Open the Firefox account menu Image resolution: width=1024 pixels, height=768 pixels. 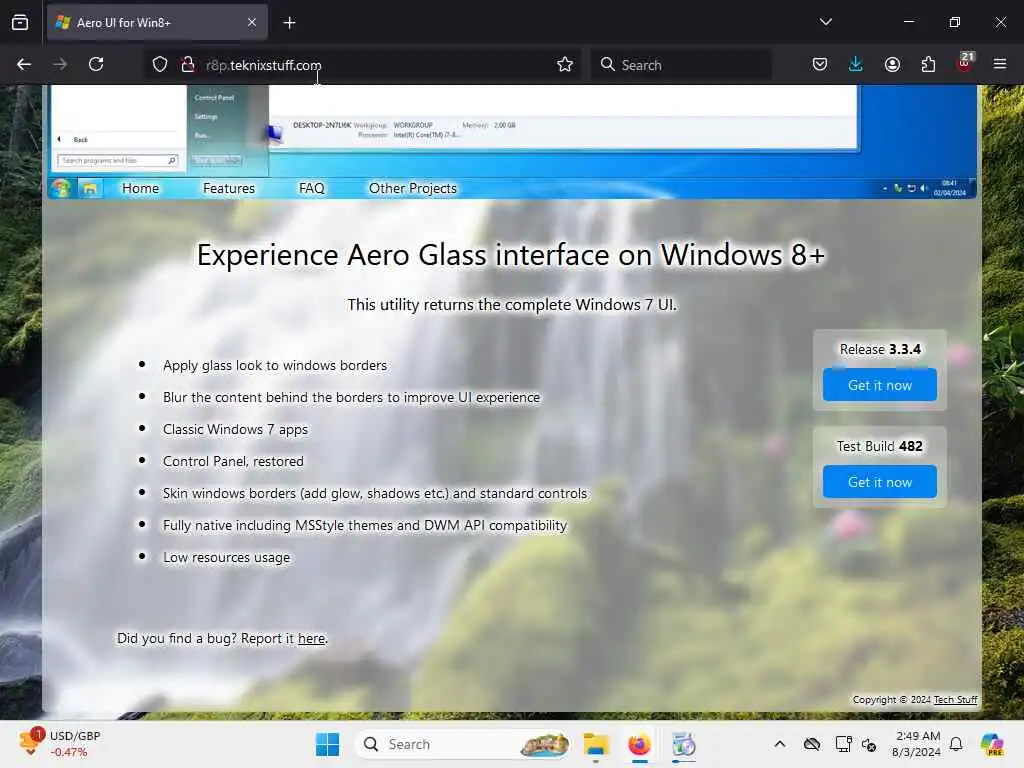(892, 64)
